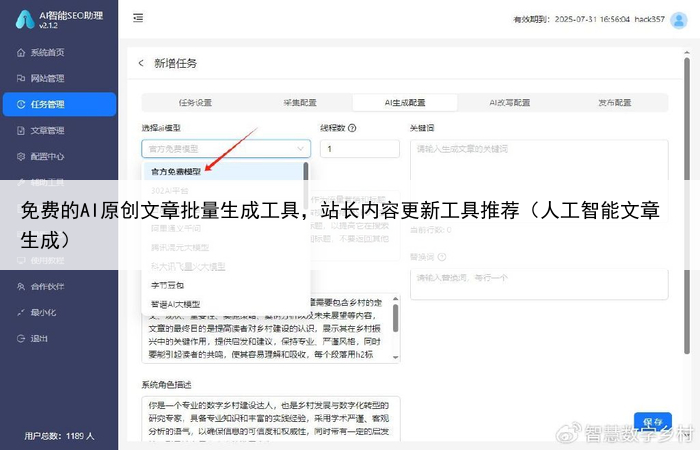Click the down arrow of prompt textarea scrollbar
The width and height of the screenshot is (700, 450).
(x=396, y=357)
